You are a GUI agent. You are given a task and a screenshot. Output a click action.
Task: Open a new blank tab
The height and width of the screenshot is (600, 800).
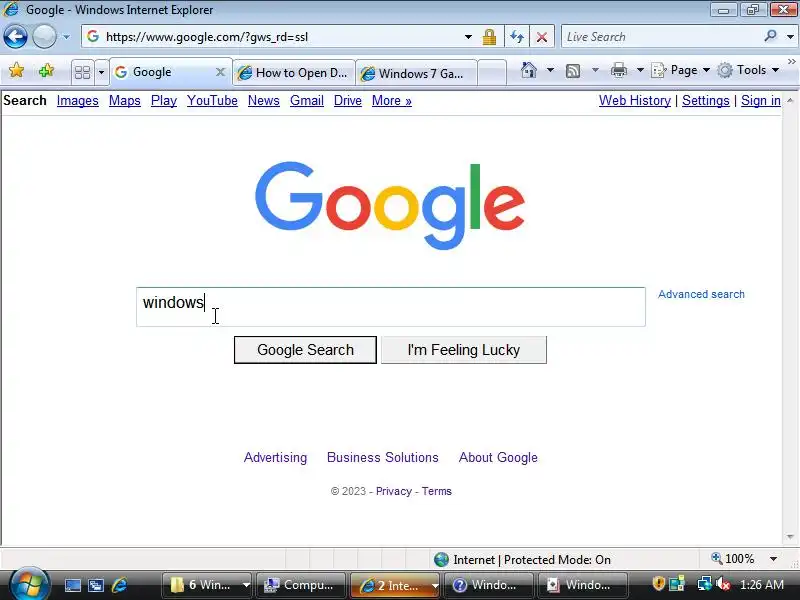pos(492,72)
